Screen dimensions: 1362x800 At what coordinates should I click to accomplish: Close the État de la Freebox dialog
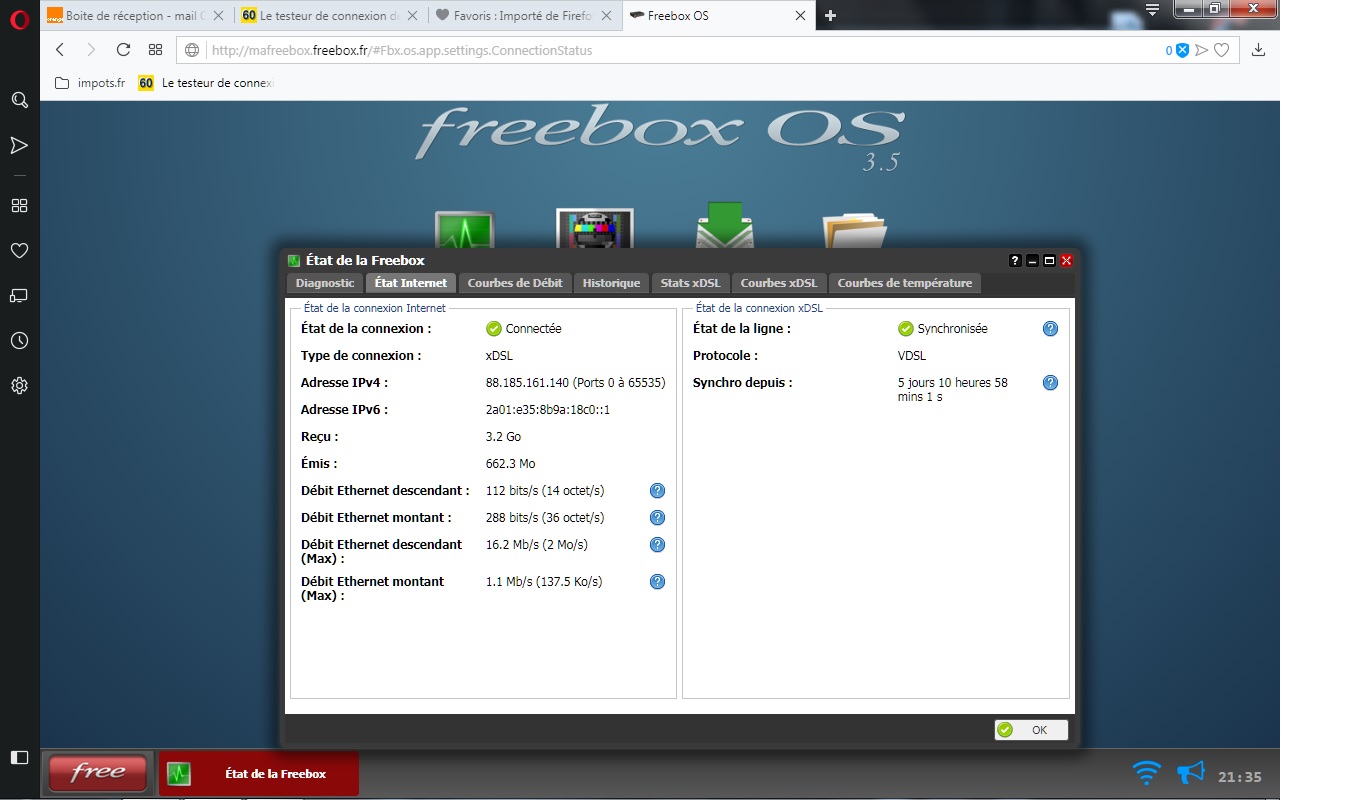pyautogui.click(x=1066, y=260)
